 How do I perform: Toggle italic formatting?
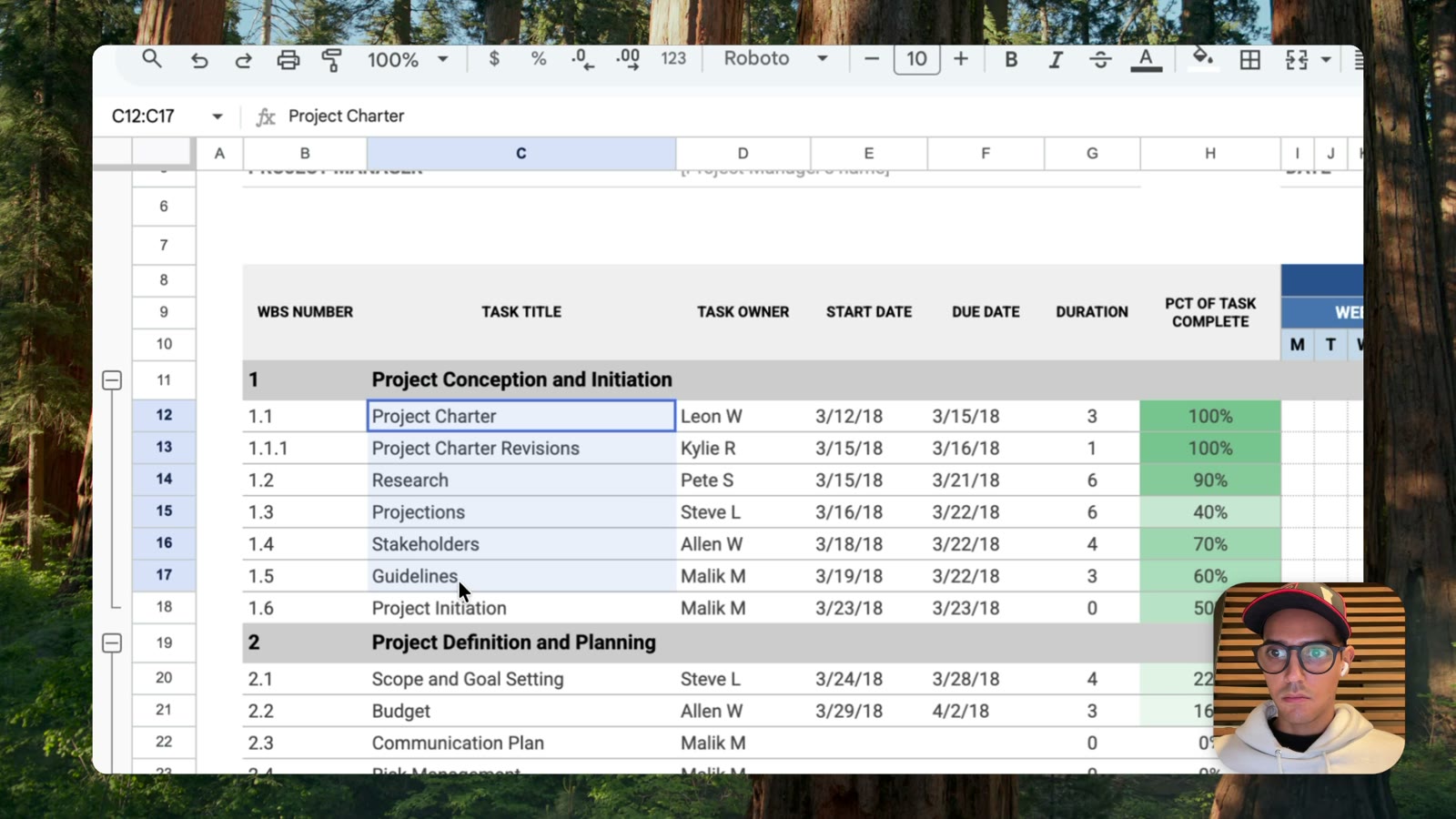[1056, 59]
